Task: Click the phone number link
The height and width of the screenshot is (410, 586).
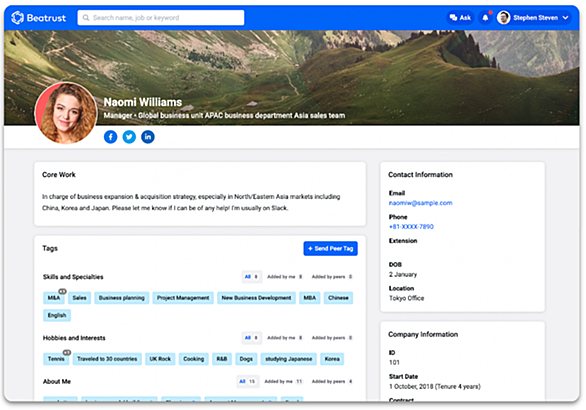Action: point(411,227)
